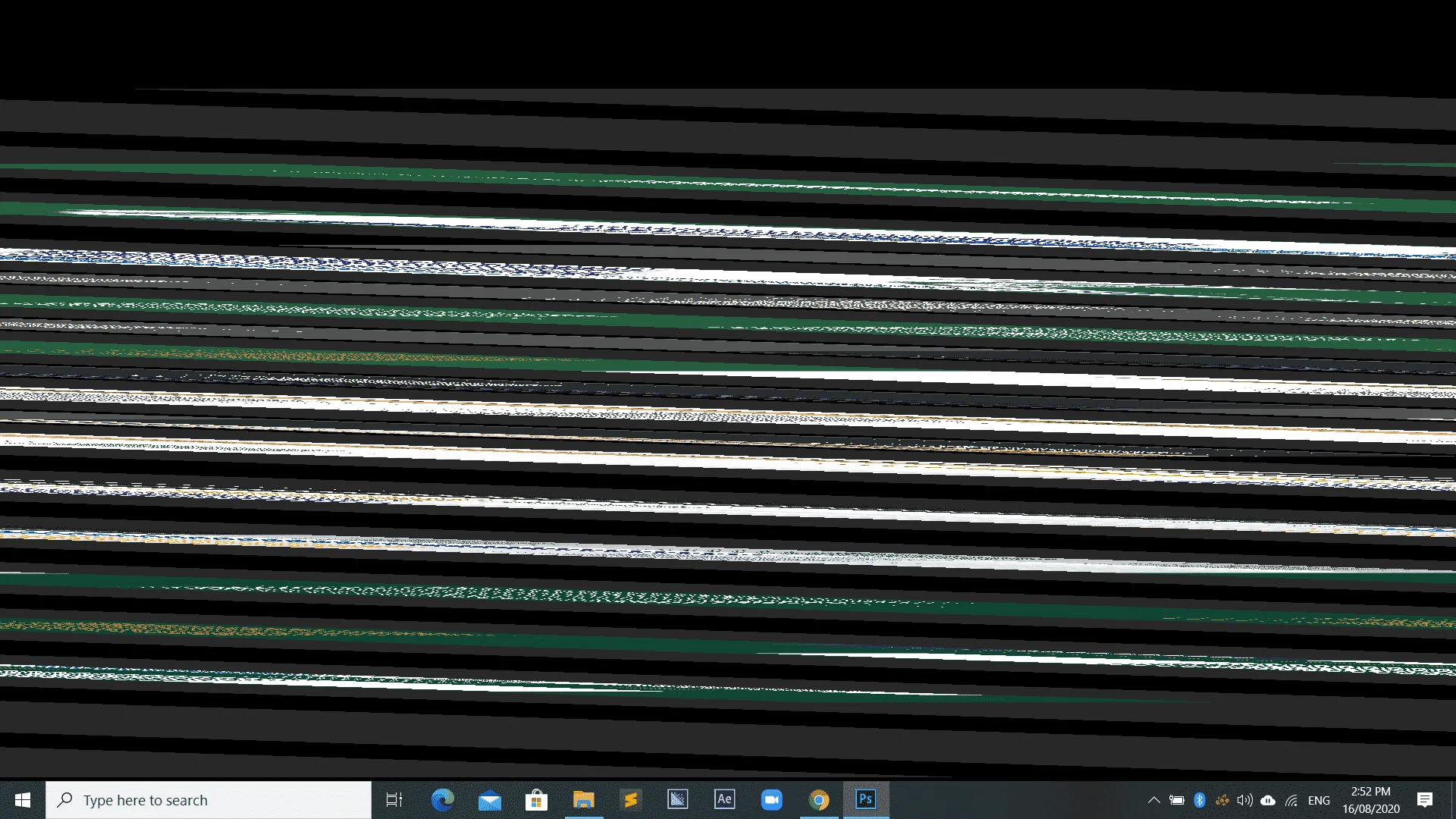Open the Bluetooth tray icon
Image resolution: width=1456 pixels, height=819 pixels.
pyautogui.click(x=1200, y=800)
